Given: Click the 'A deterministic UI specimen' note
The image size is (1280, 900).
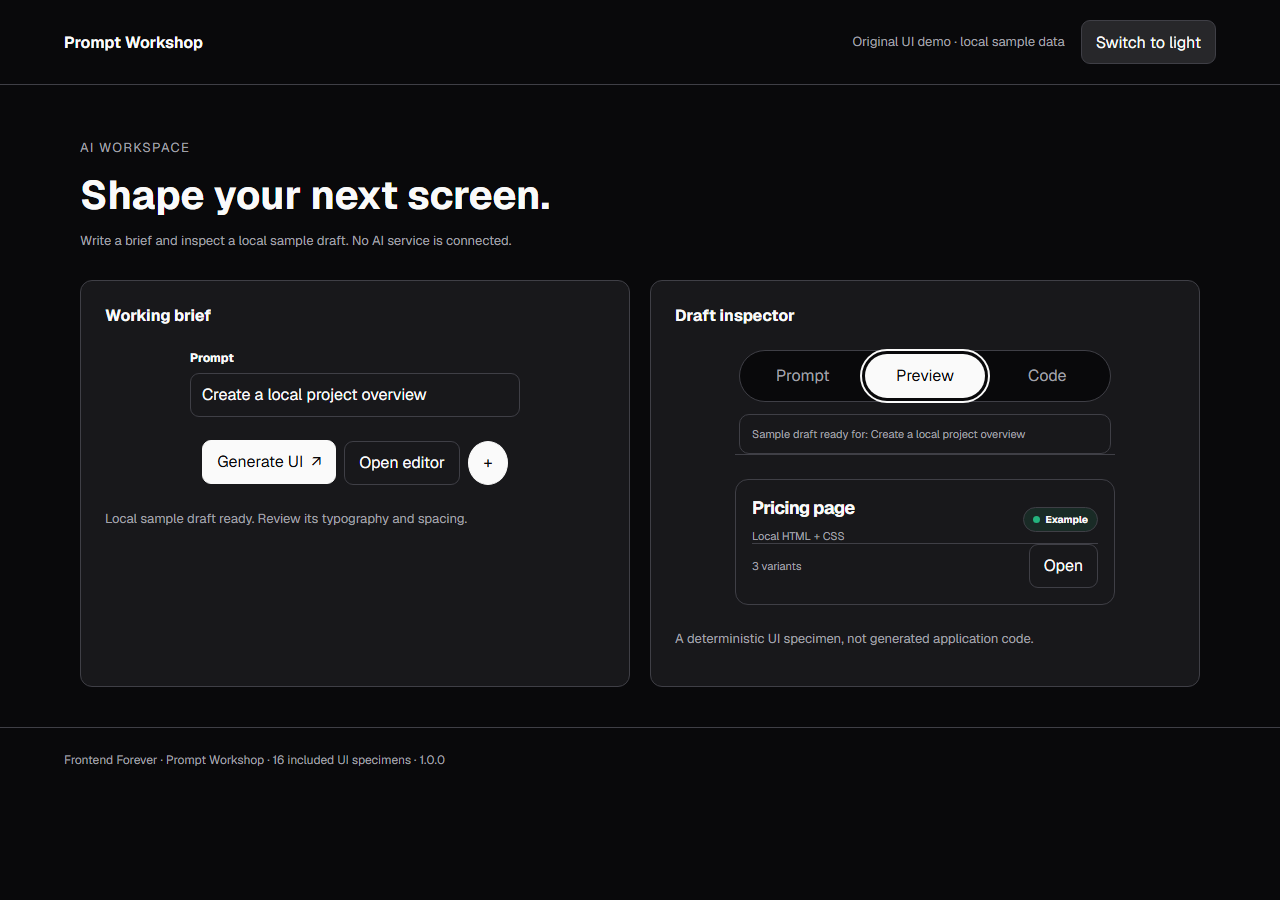Looking at the screenshot, I should click(x=854, y=638).
